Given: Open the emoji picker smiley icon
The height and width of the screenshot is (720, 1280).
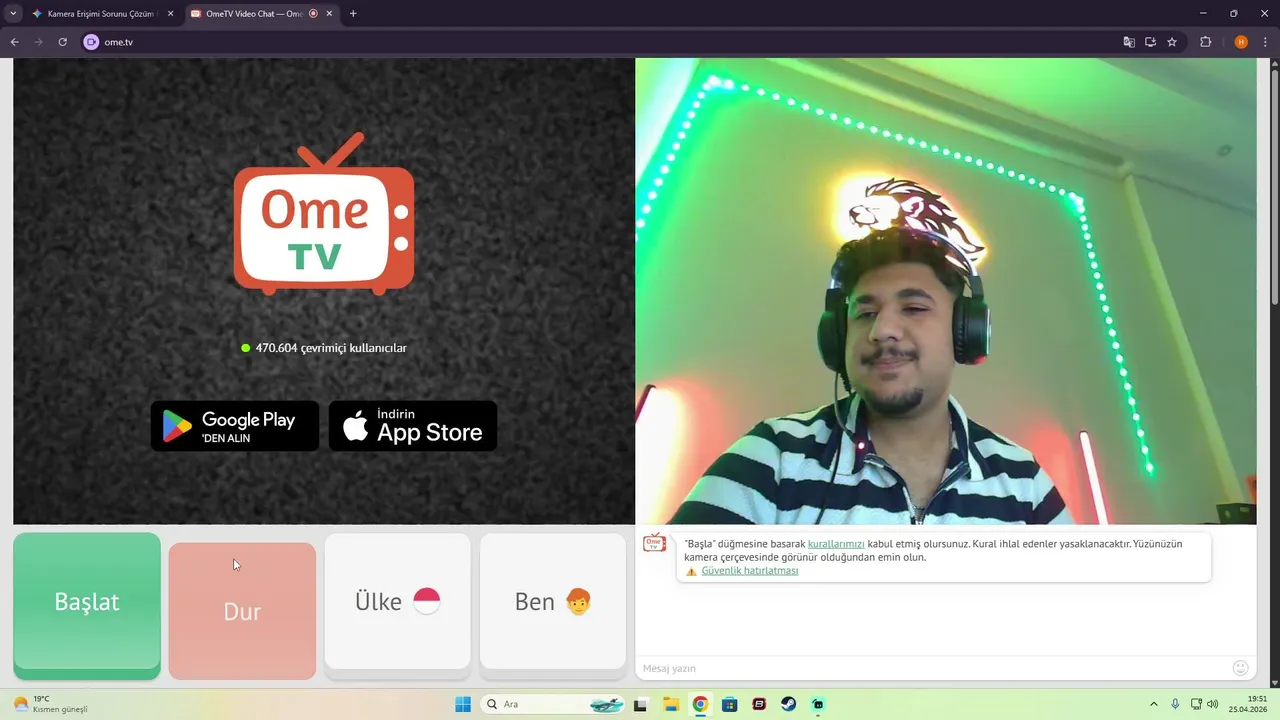Looking at the screenshot, I should click(1241, 668).
